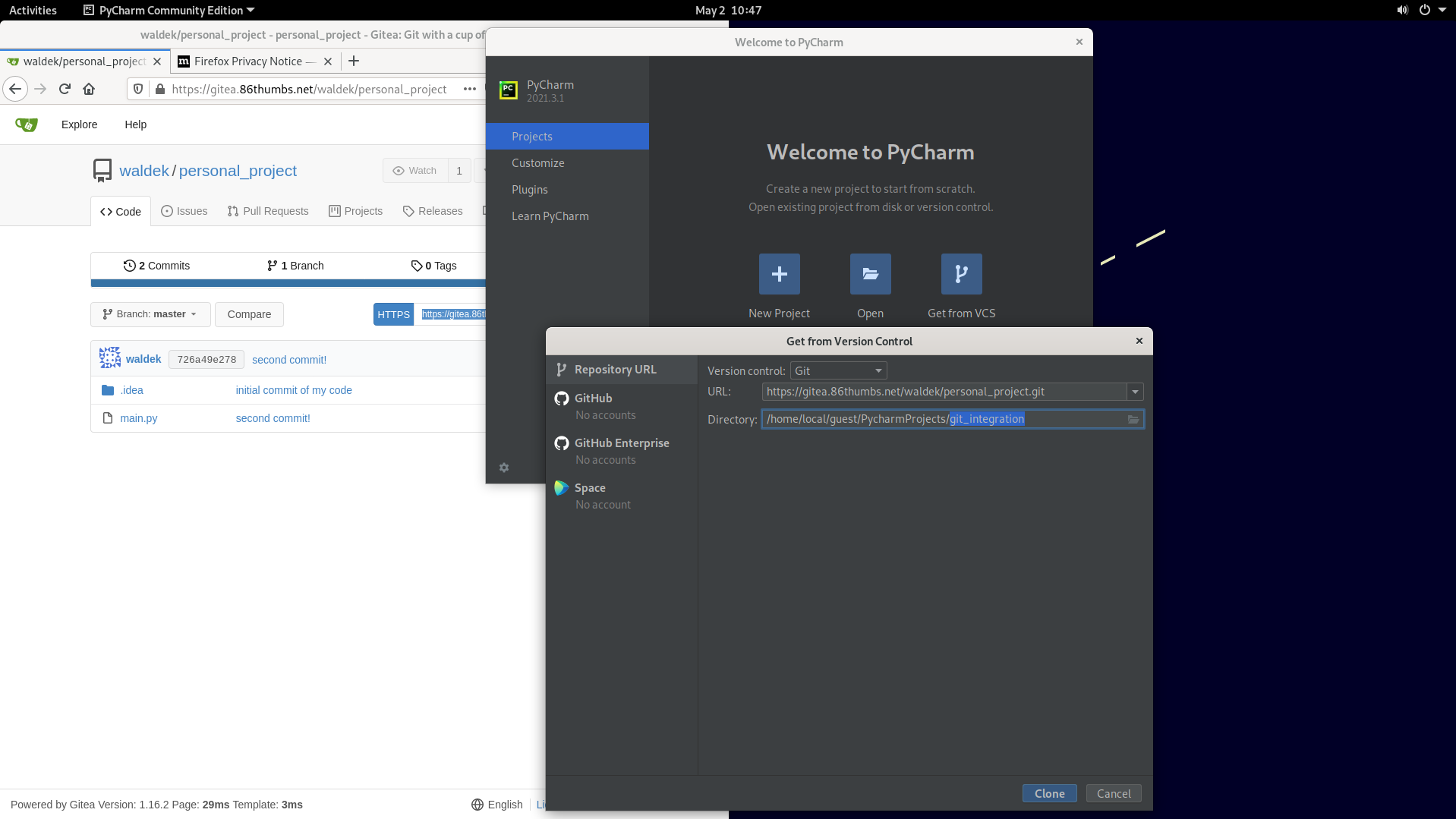
Task: Click the waldek owner link in repo title
Action: pyautogui.click(x=144, y=171)
